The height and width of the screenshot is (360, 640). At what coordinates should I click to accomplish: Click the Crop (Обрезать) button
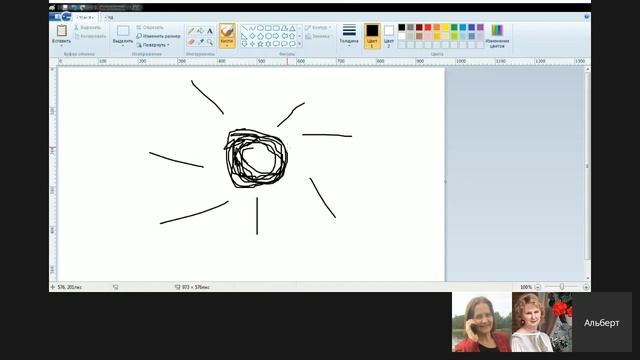(150, 27)
